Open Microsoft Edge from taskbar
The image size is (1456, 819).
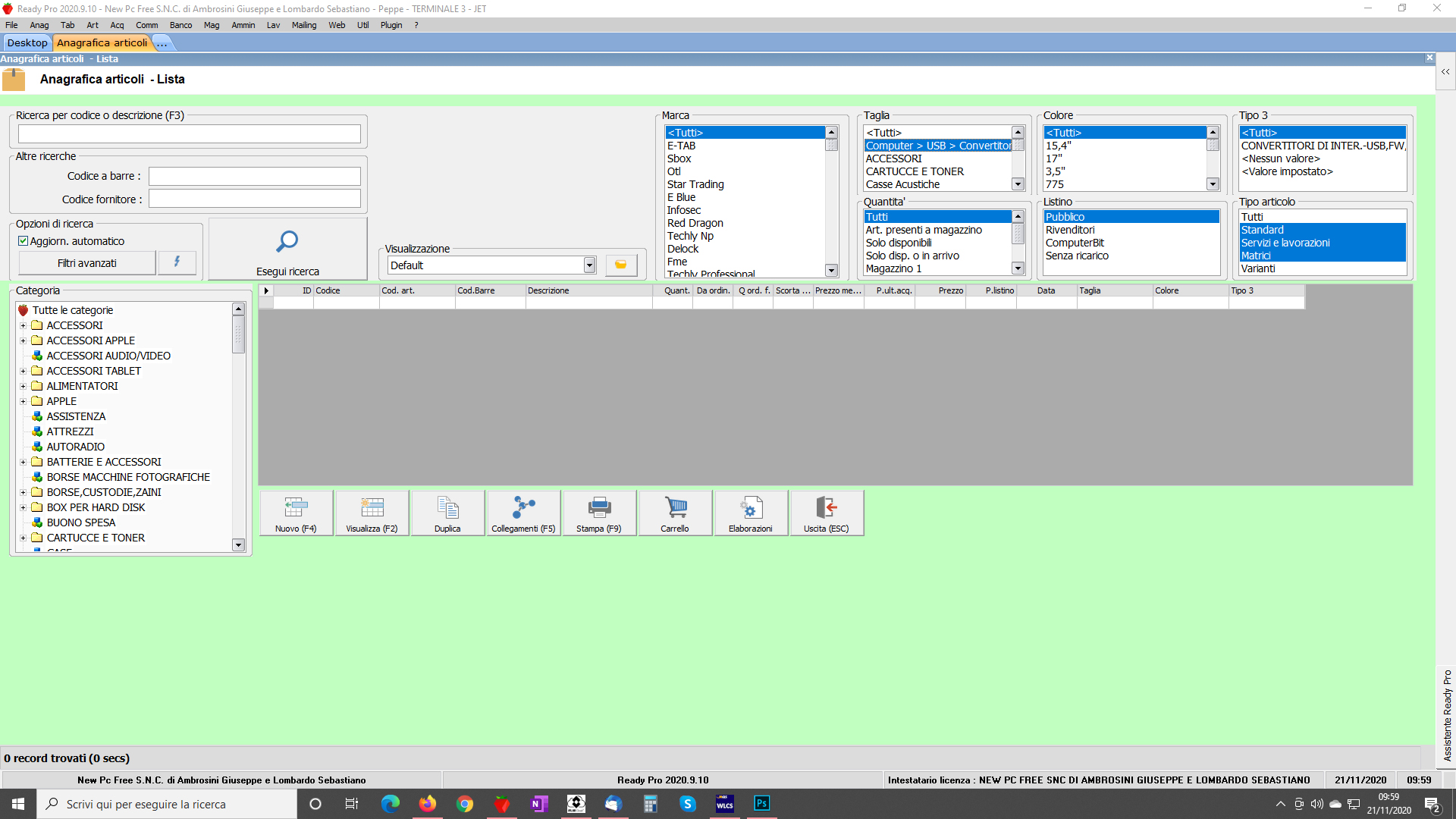(391, 804)
